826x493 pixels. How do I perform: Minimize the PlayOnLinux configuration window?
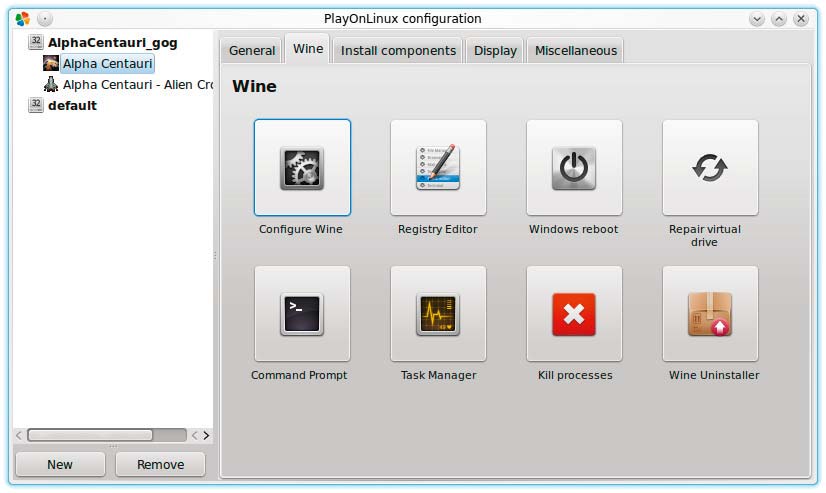tap(757, 19)
